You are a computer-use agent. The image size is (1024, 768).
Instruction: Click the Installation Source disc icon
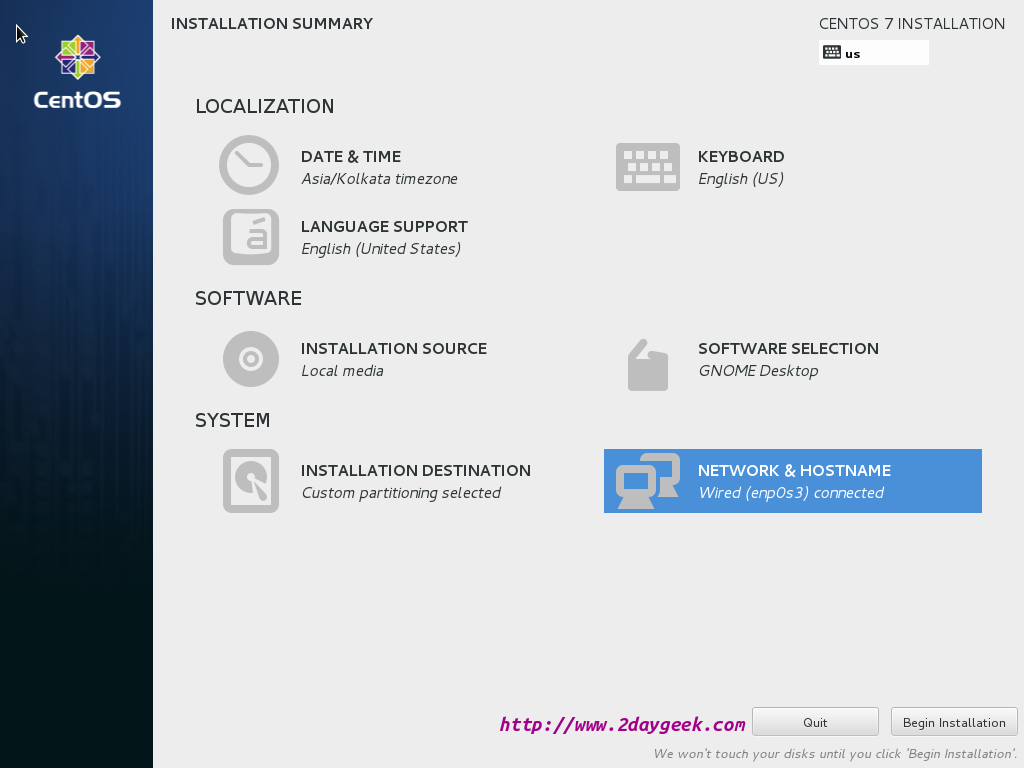251,359
